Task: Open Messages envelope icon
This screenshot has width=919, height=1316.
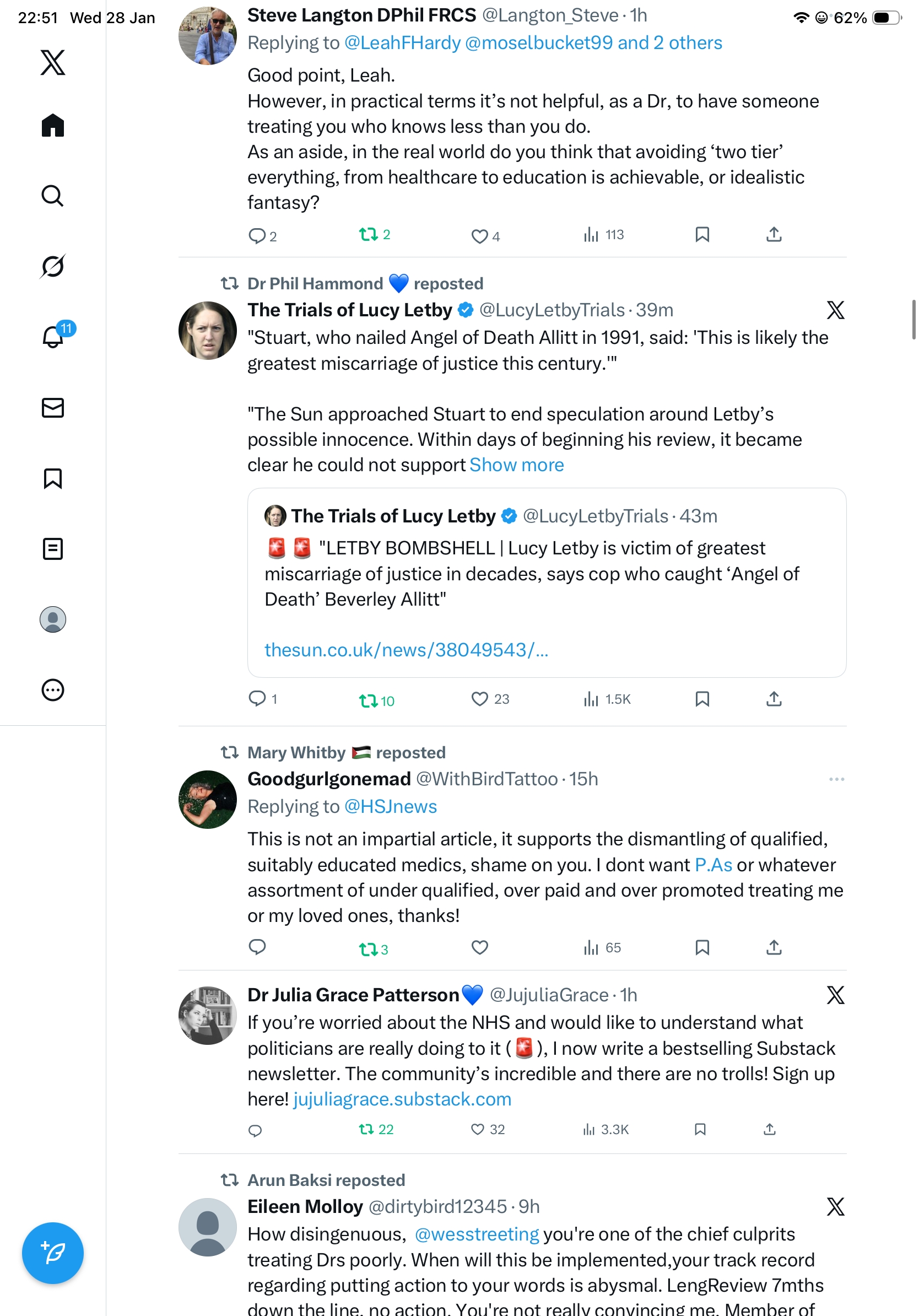Action: tap(53, 407)
